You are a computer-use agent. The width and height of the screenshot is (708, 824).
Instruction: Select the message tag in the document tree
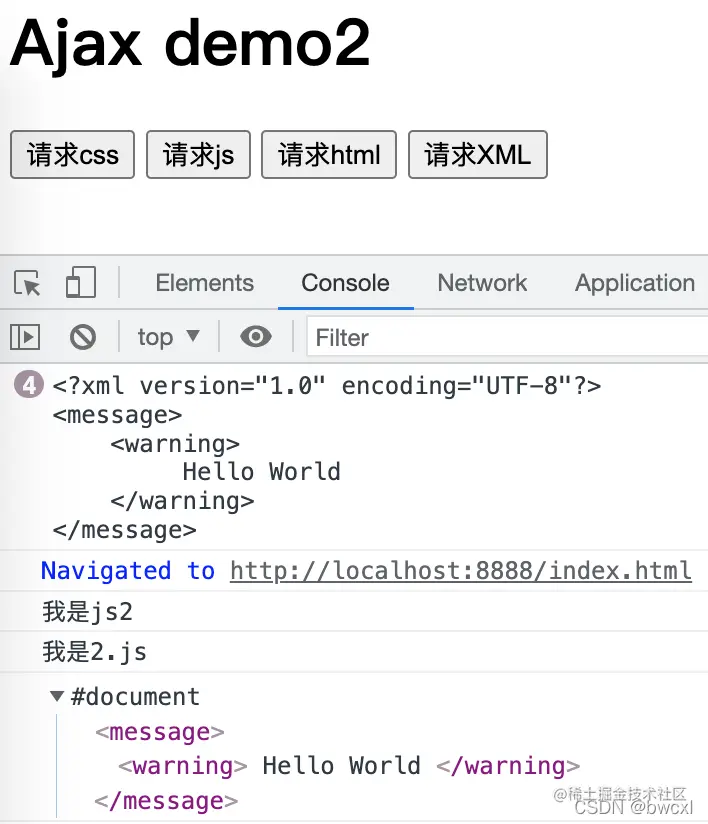[158, 731]
